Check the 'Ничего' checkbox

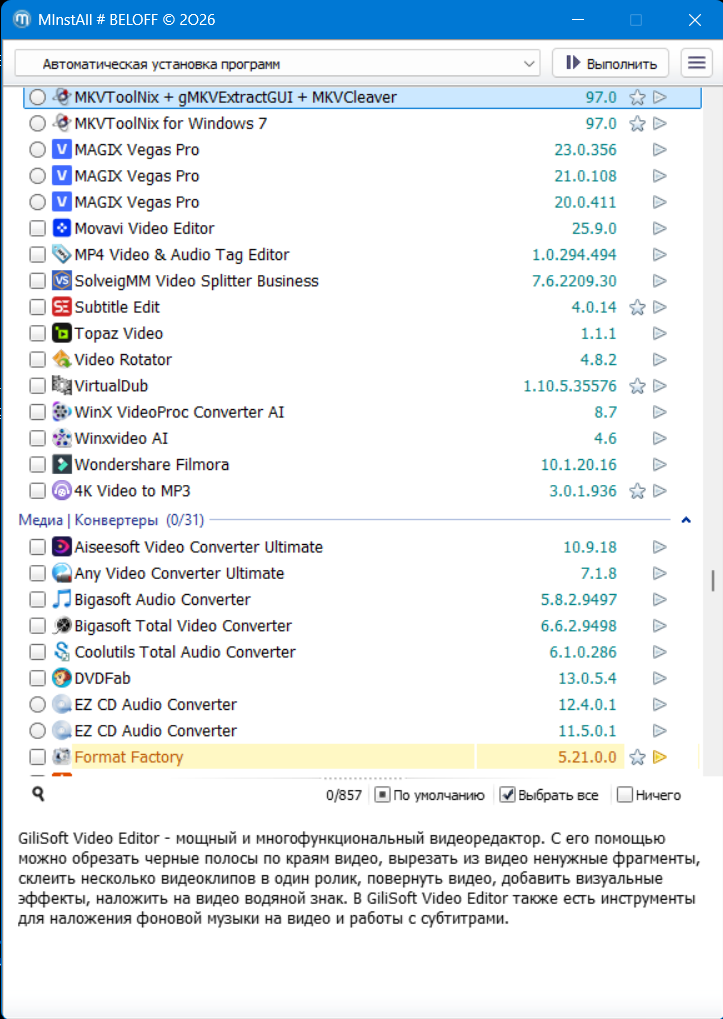pos(624,795)
